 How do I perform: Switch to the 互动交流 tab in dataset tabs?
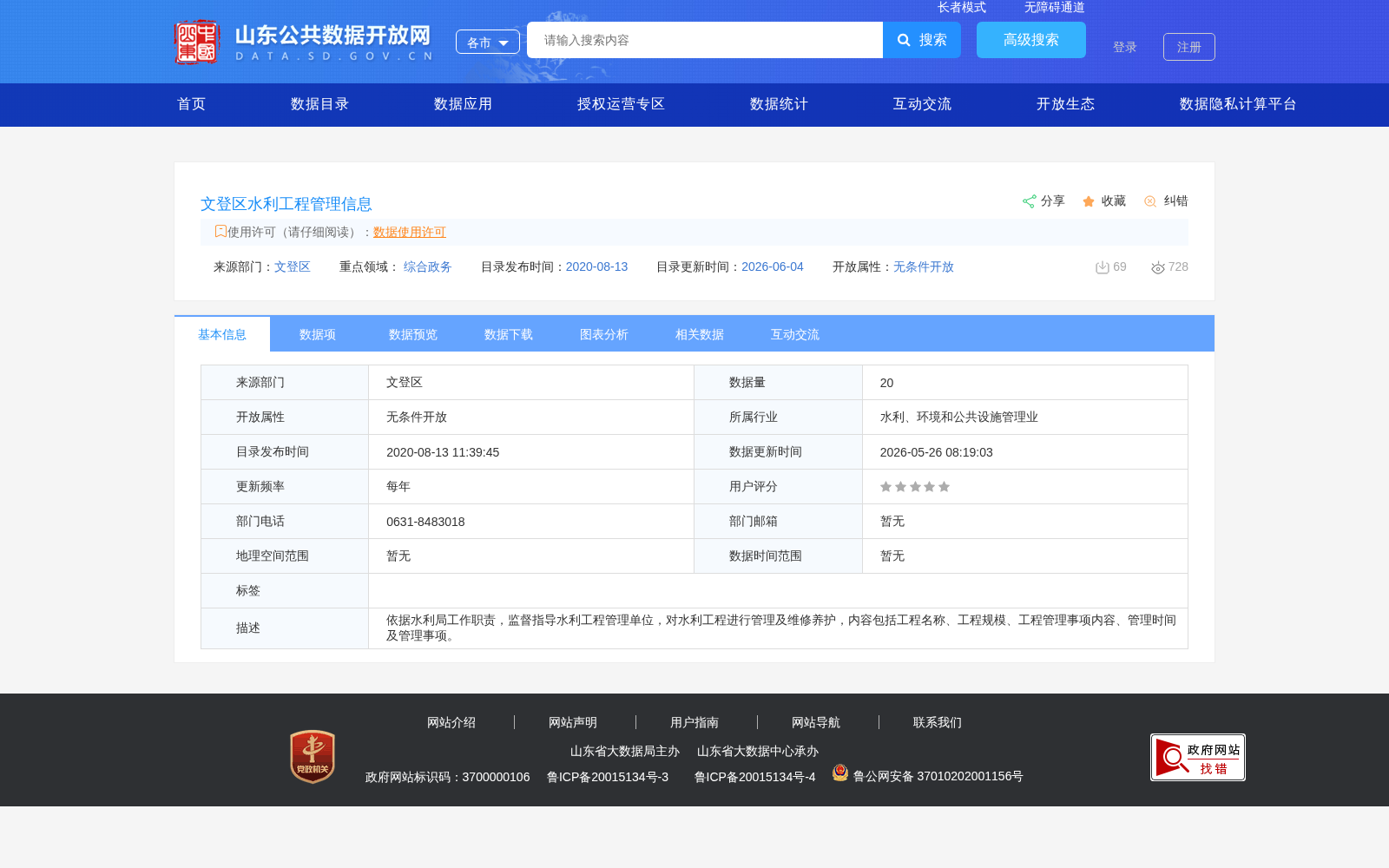(795, 334)
